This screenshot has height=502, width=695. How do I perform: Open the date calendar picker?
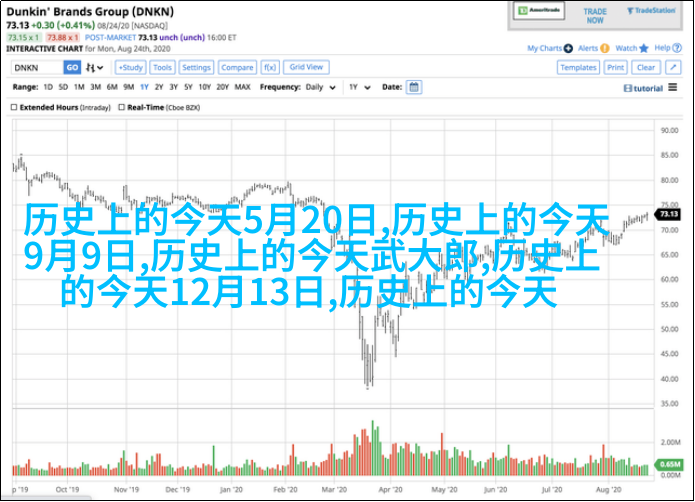pos(414,87)
